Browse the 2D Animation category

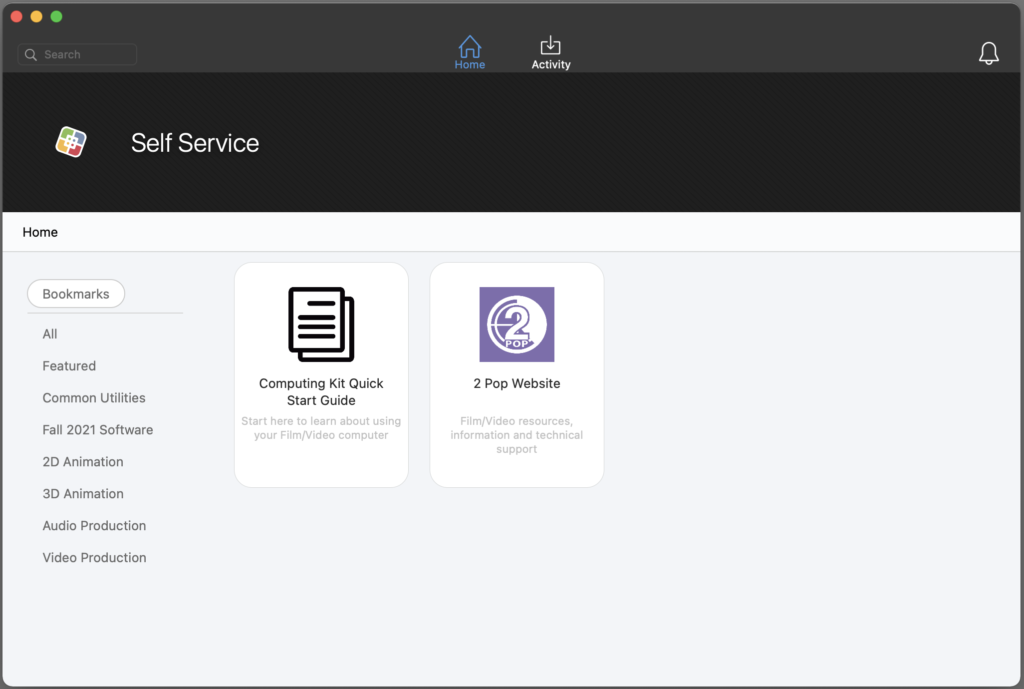[x=83, y=462]
